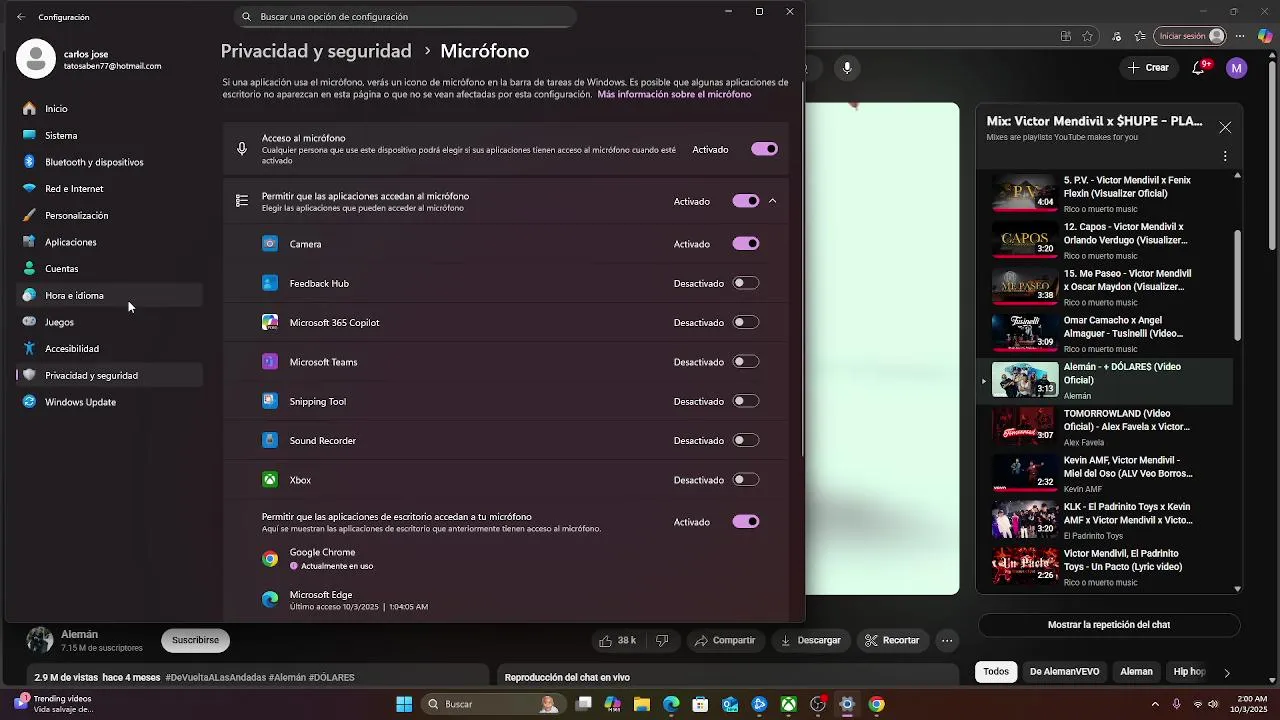
Task: Enable microphone for Microsoft Teams
Action: pyautogui.click(x=746, y=362)
